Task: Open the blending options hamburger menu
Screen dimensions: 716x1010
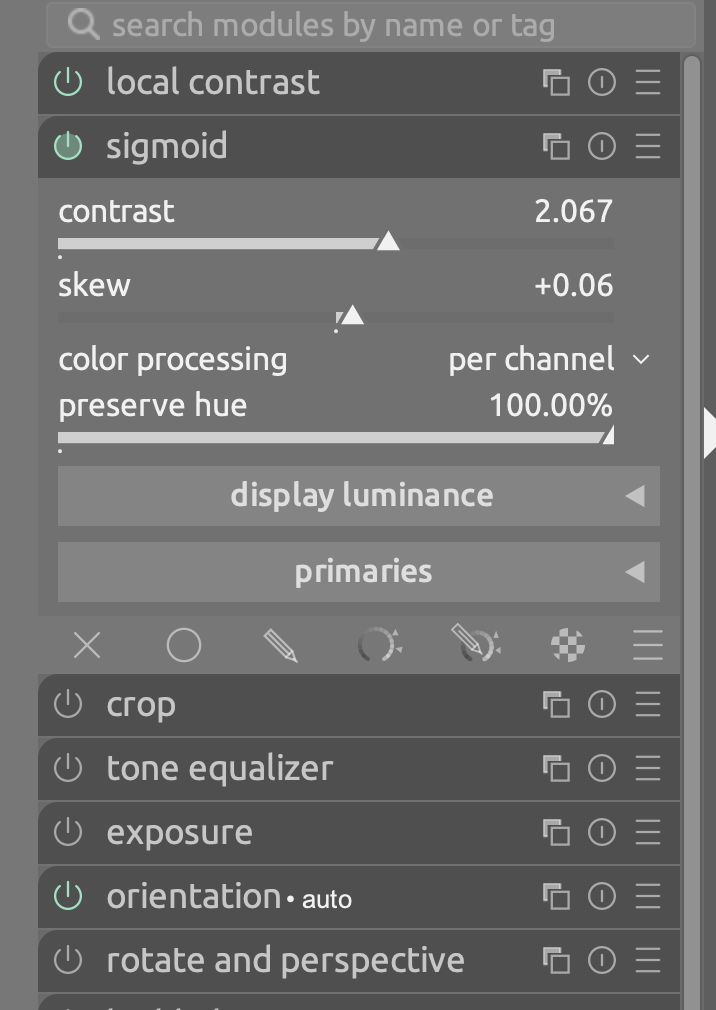Action: pyautogui.click(x=648, y=646)
